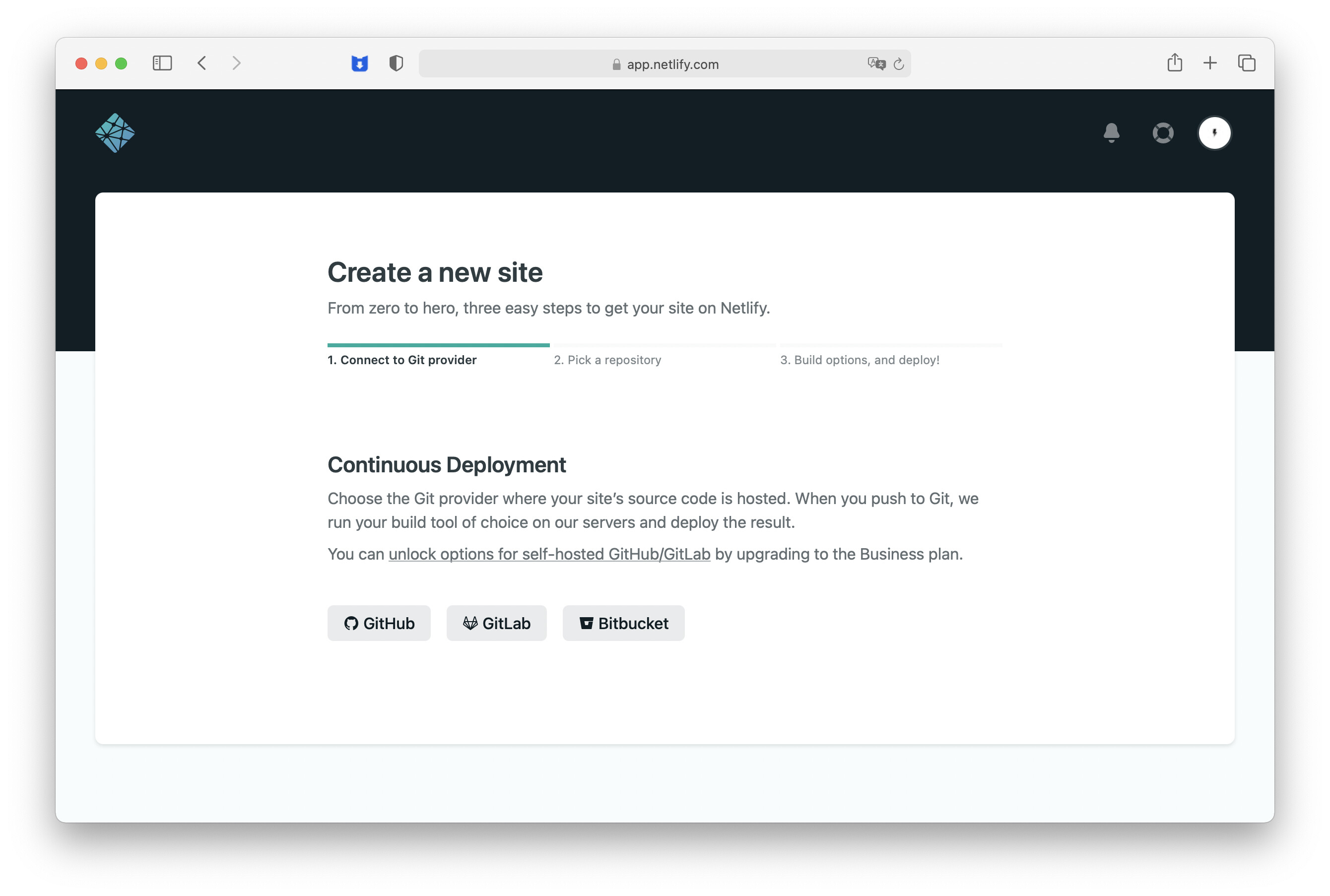Connect with the GitHub provider

click(x=379, y=623)
